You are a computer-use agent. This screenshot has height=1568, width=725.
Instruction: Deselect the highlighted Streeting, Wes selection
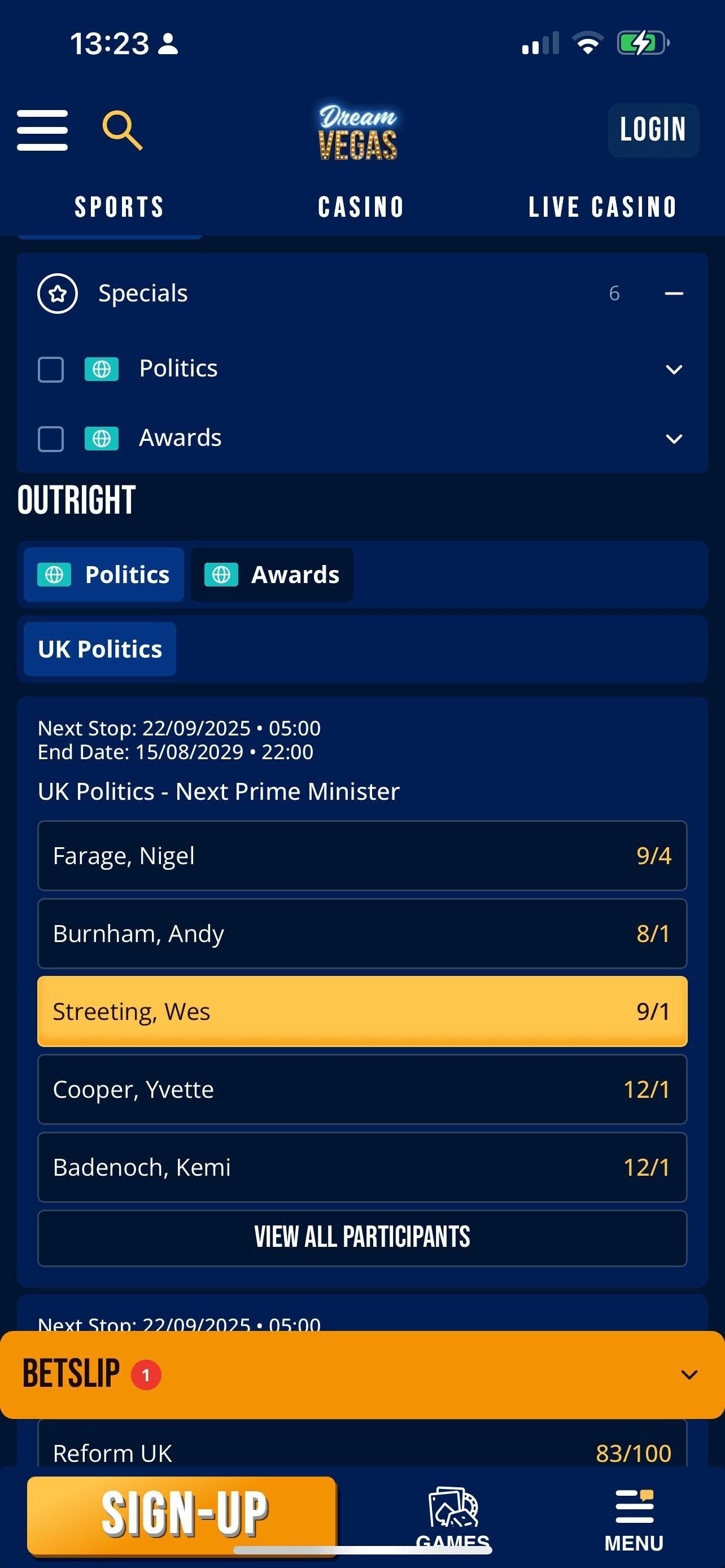(x=362, y=1011)
